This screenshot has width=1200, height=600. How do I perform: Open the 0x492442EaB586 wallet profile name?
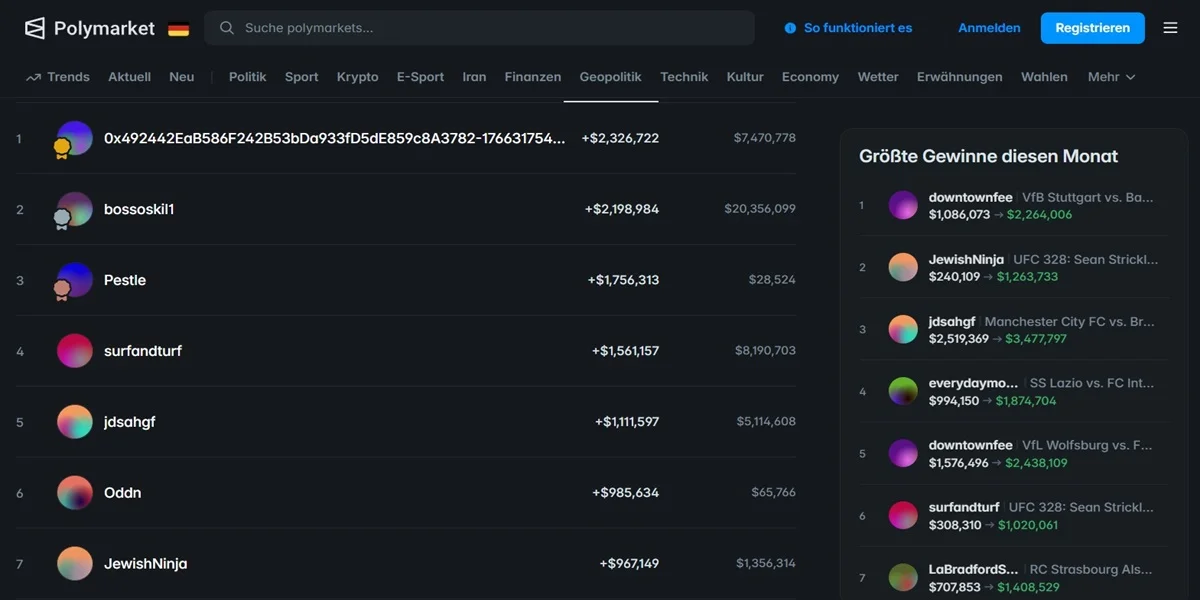[x=334, y=138]
